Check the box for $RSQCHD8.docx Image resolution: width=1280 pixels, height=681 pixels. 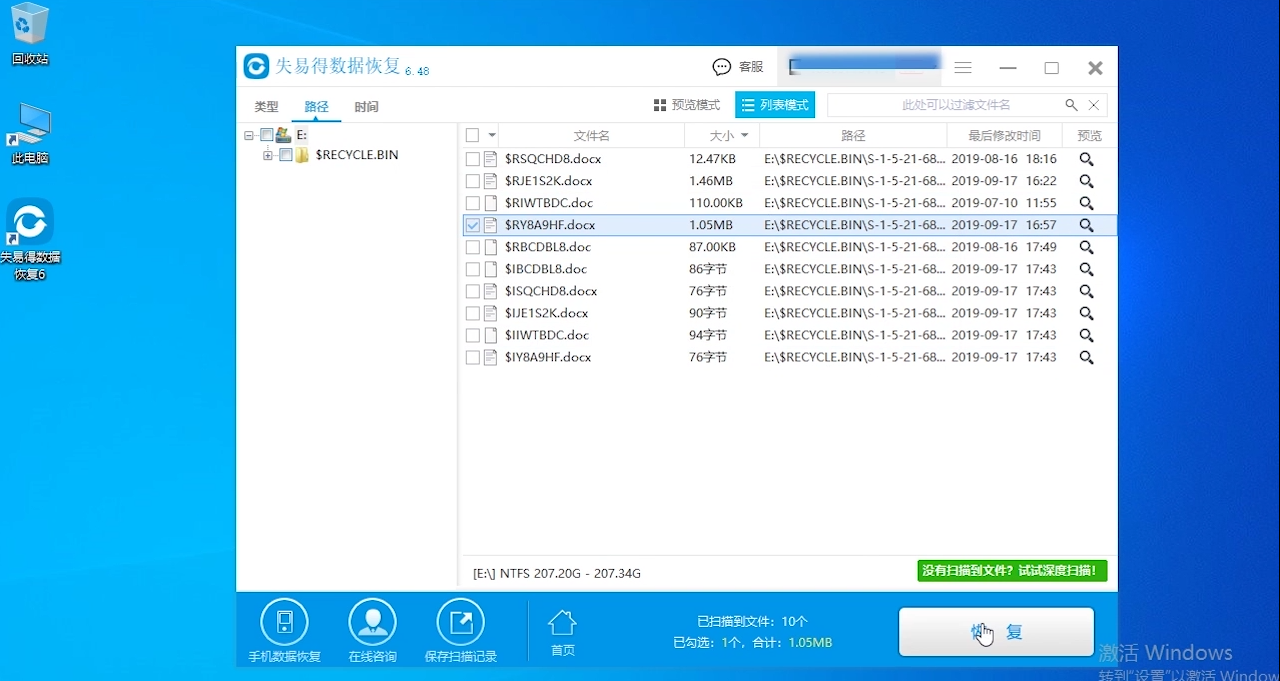472,159
